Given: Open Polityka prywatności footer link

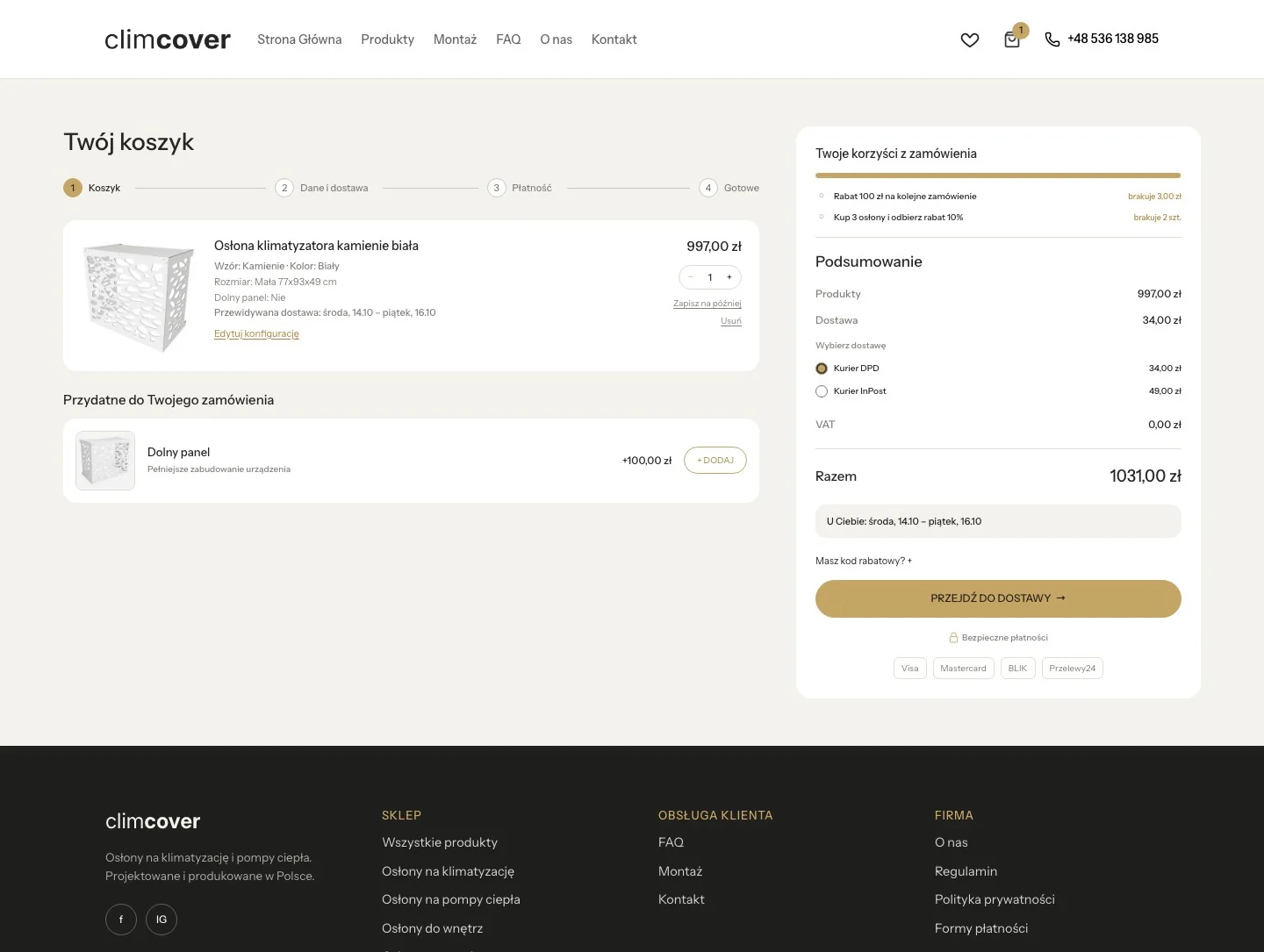Looking at the screenshot, I should coord(995,899).
